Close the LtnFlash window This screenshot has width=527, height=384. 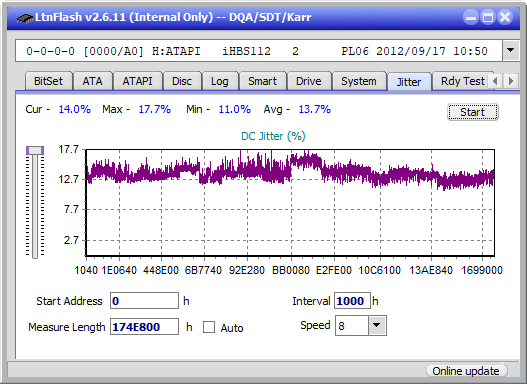point(505,17)
